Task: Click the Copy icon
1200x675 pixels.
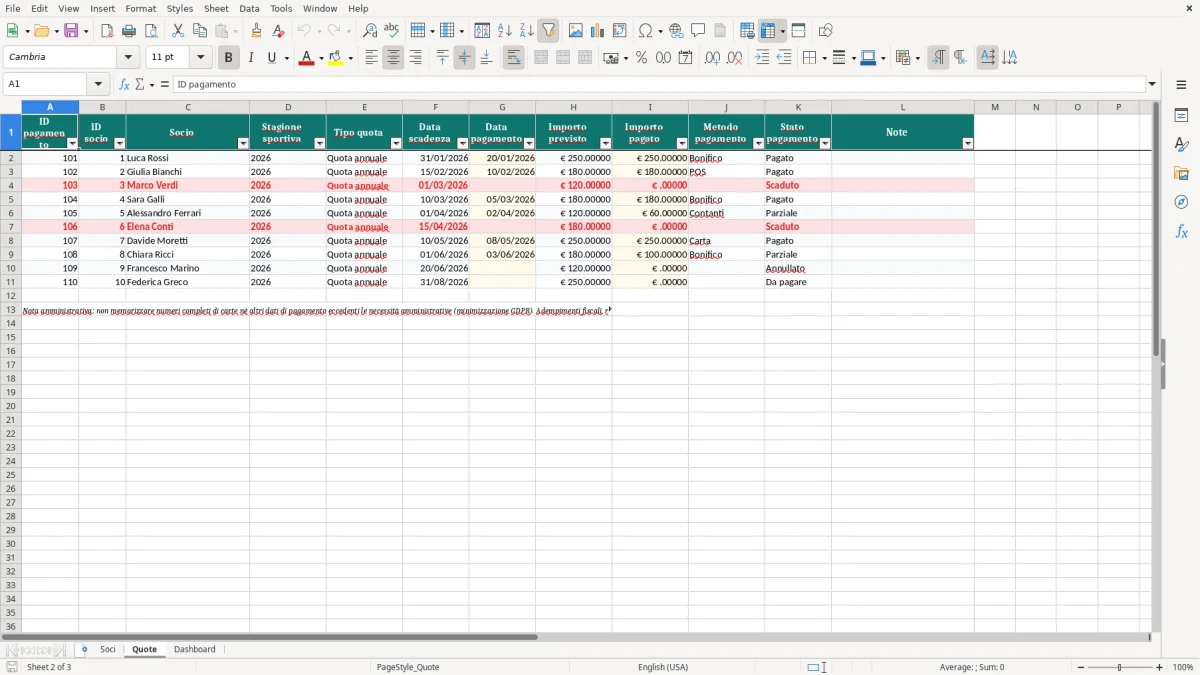Action: point(200,31)
